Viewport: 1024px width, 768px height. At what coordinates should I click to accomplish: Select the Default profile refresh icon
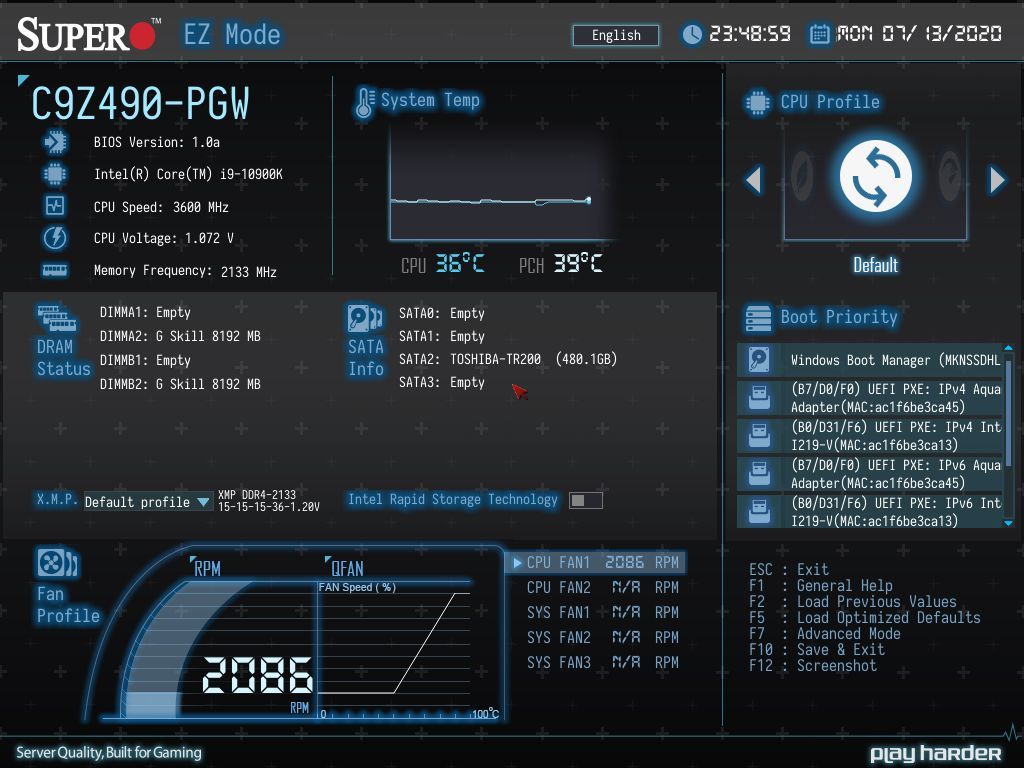[875, 176]
